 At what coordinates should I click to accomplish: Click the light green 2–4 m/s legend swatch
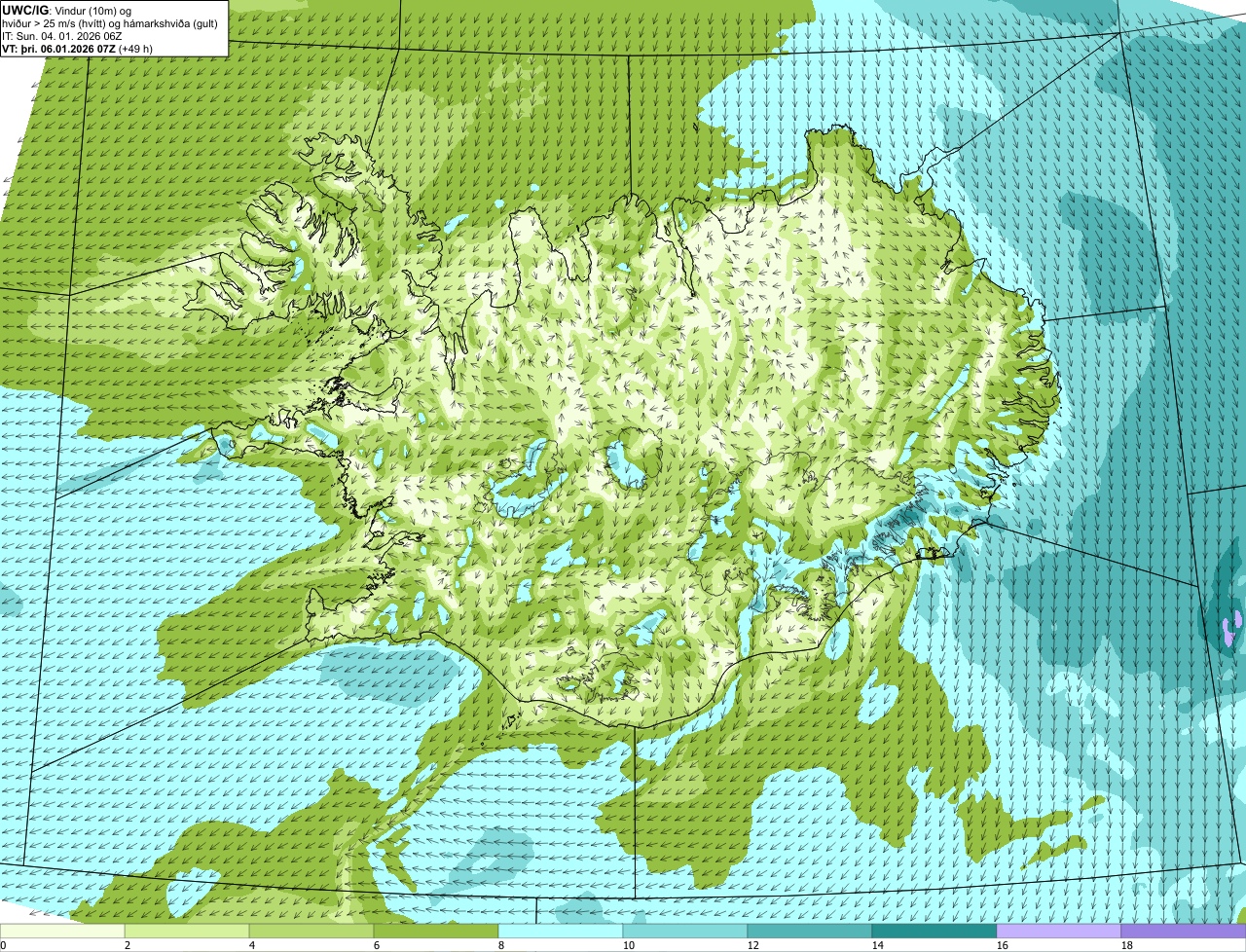[x=187, y=931]
